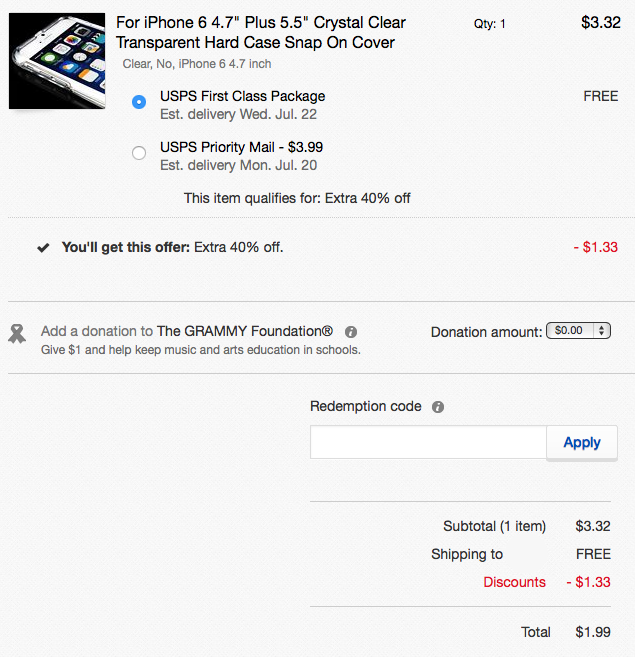Click the iPhone 6 Crystal Clear case title
635x657 pixels.
tap(261, 32)
